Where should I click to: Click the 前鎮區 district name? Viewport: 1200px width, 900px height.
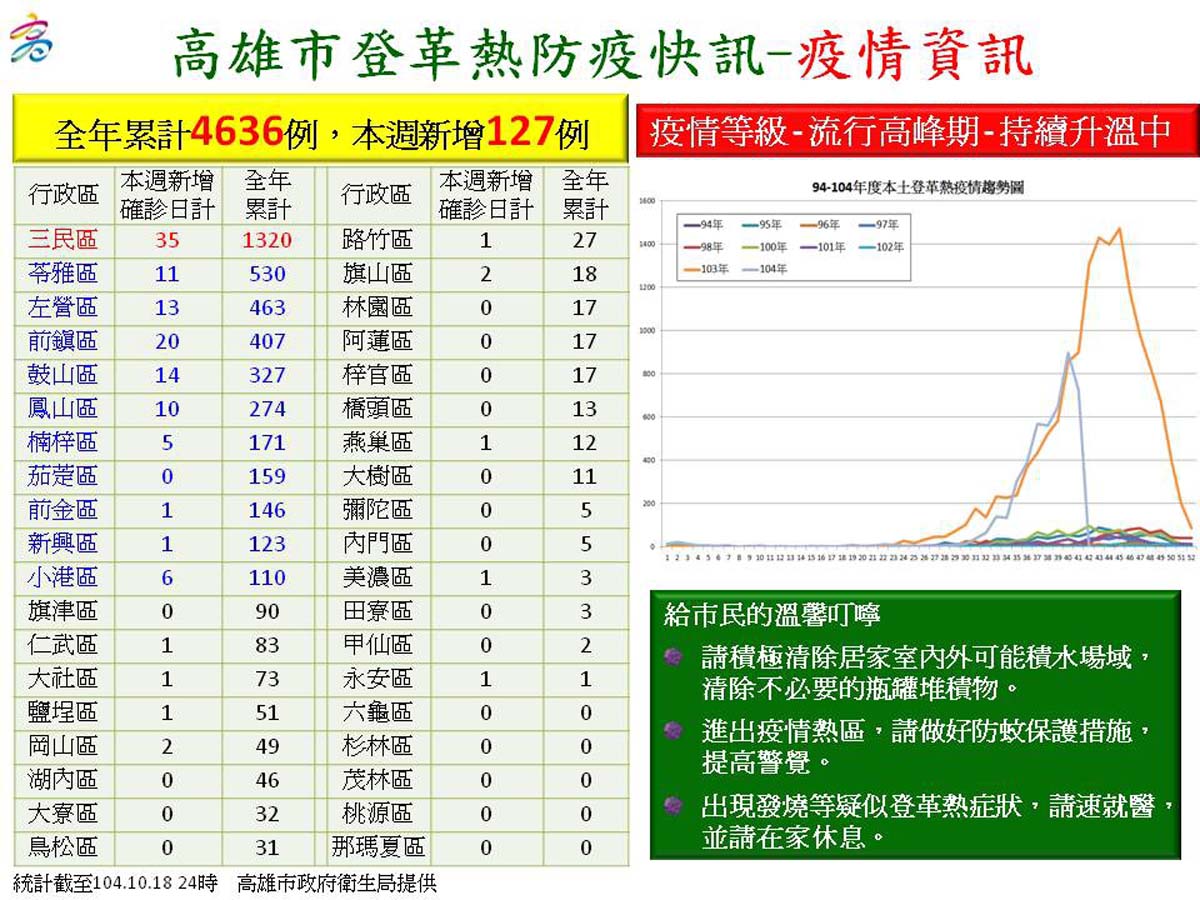click(x=63, y=341)
